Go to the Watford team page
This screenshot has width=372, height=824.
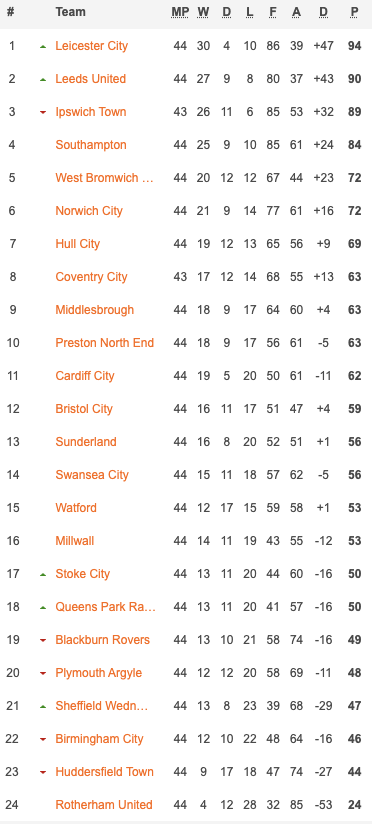coord(76,508)
